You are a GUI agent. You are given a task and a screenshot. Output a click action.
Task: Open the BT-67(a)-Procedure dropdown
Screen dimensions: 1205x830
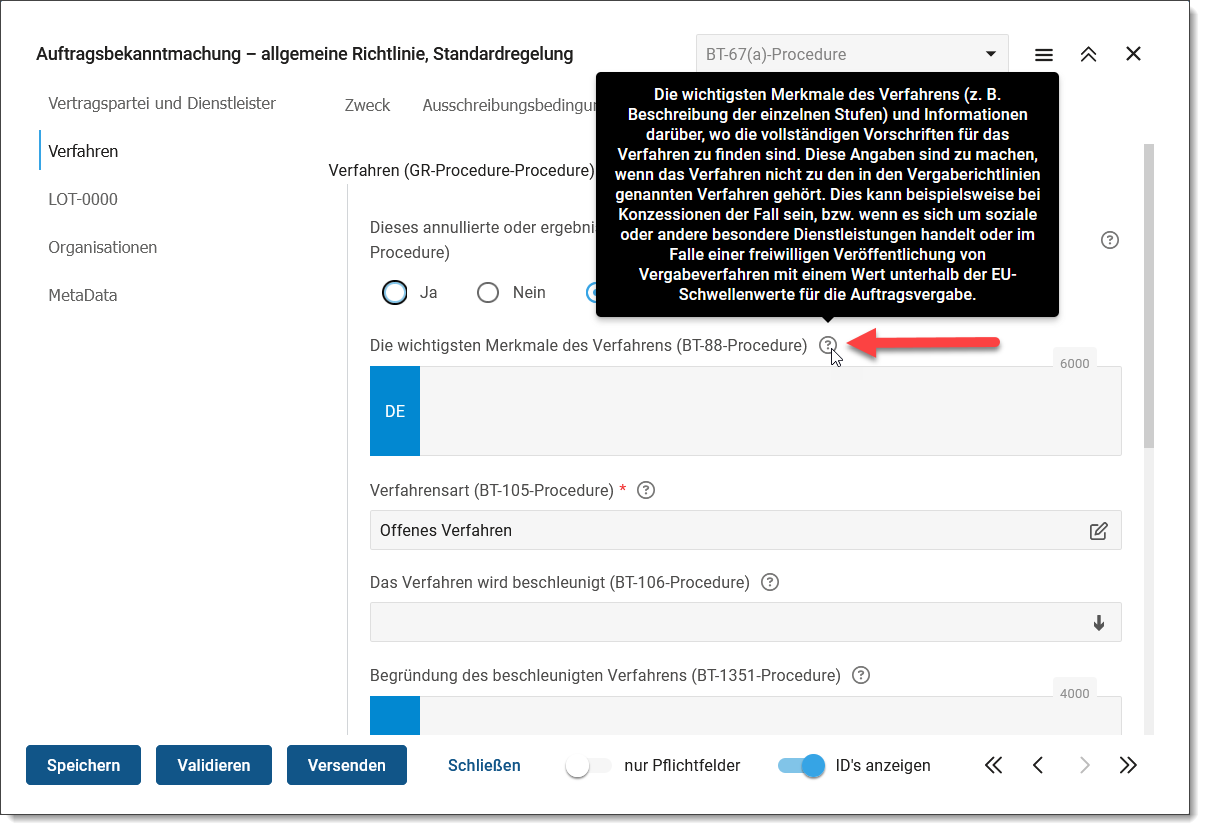coord(852,54)
